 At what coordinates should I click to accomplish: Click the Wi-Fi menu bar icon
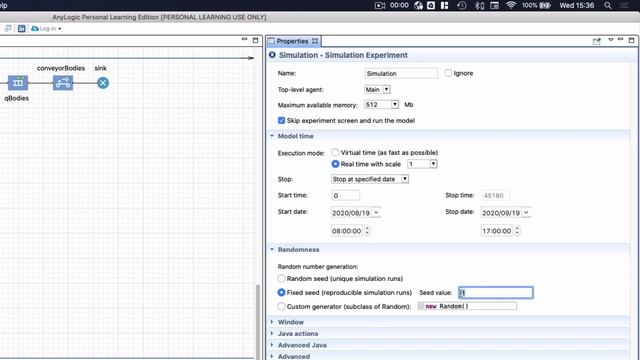coord(511,5)
